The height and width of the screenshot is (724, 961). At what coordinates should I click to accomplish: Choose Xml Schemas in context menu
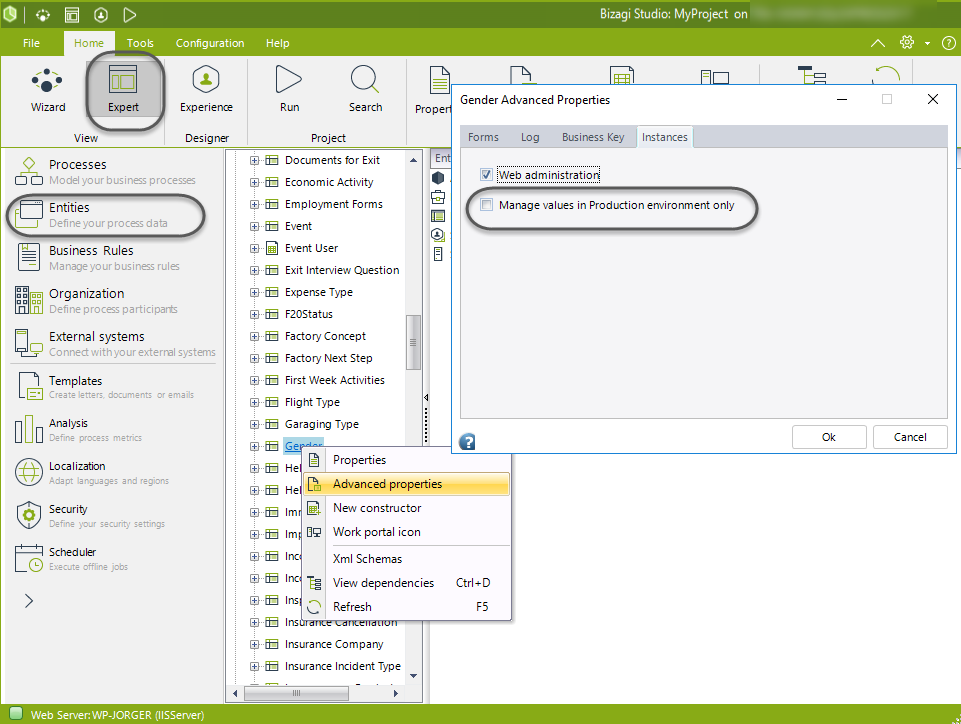pyautogui.click(x=407, y=558)
